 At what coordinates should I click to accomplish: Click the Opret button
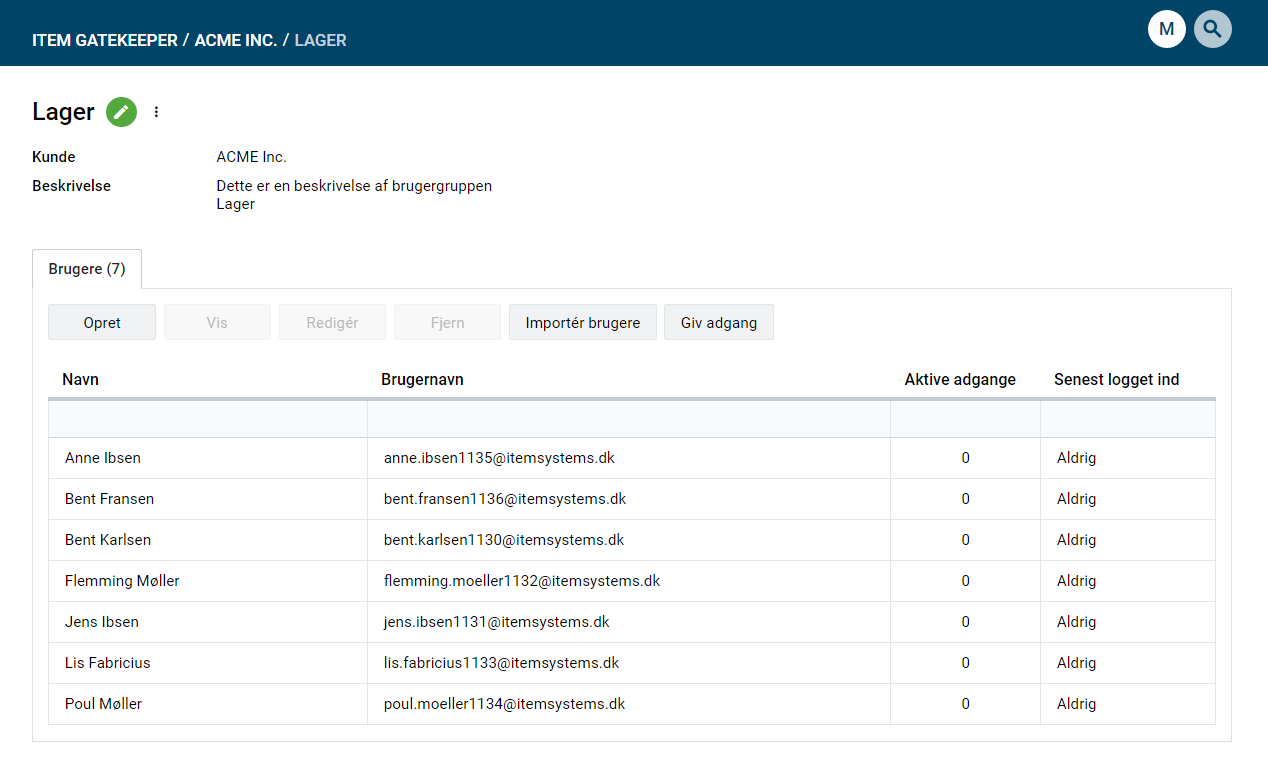pyautogui.click(x=102, y=323)
